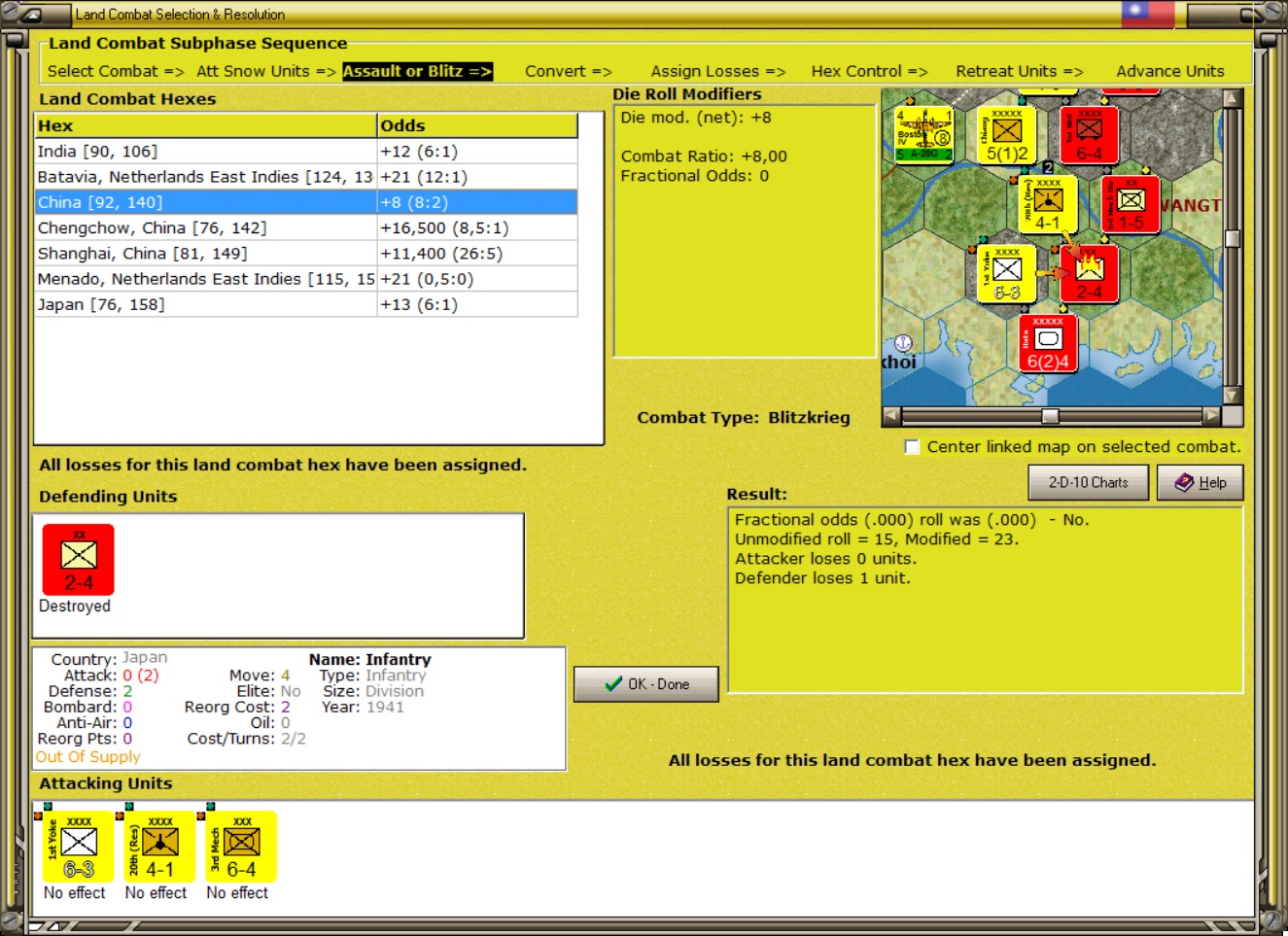This screenshot has width=1288, height=936.
Task: Select the Select Combat subphase step
Action: (x=116, y=71)
